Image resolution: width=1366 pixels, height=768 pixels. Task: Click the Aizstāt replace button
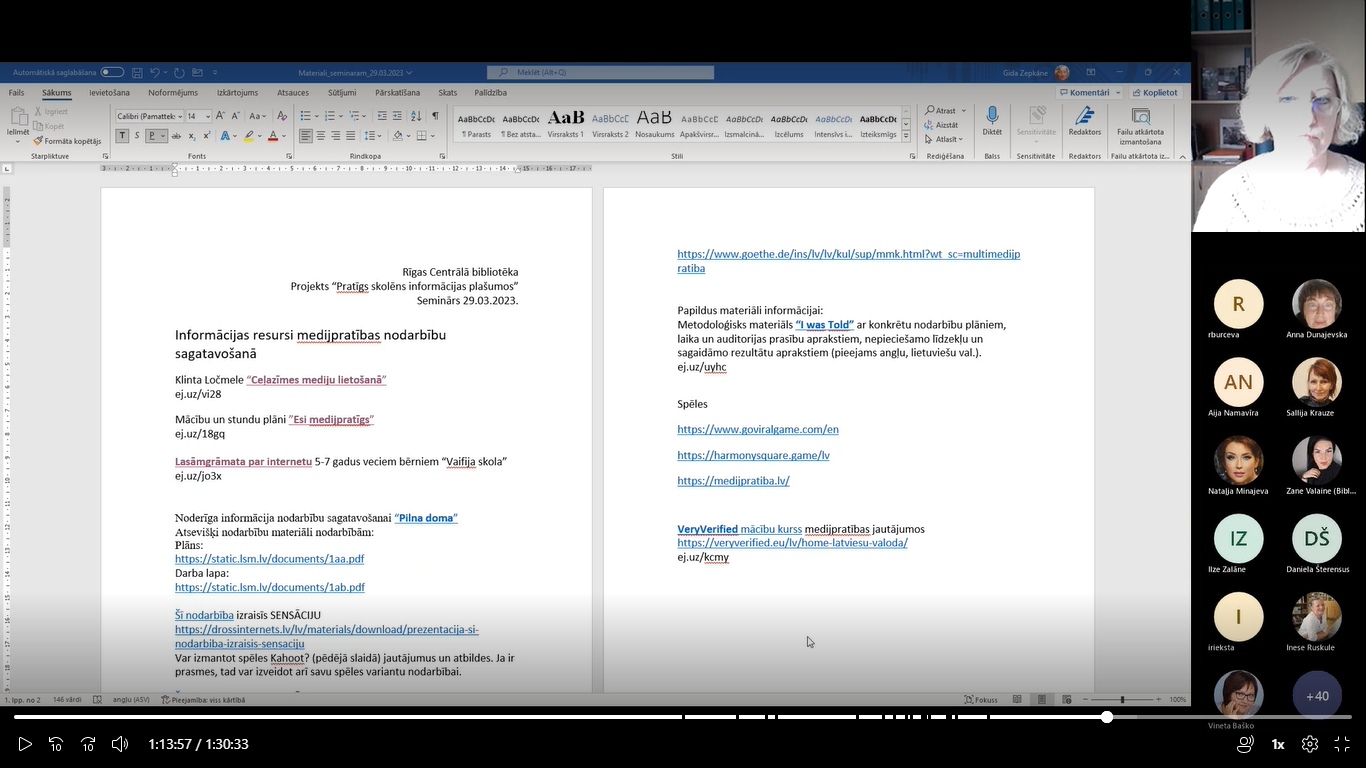[941, 125]
